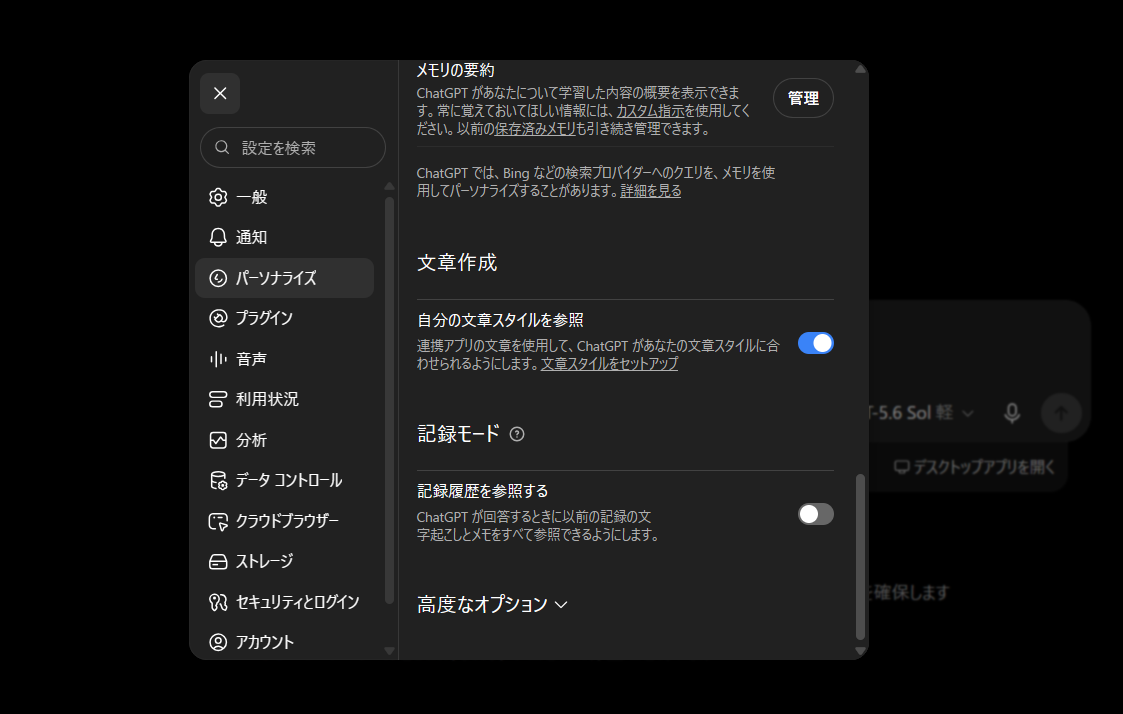Click the セキュリティとログイン key icon
This screenshot has width=1123, height=714.
pyautogui.click(x=218, y=602)
